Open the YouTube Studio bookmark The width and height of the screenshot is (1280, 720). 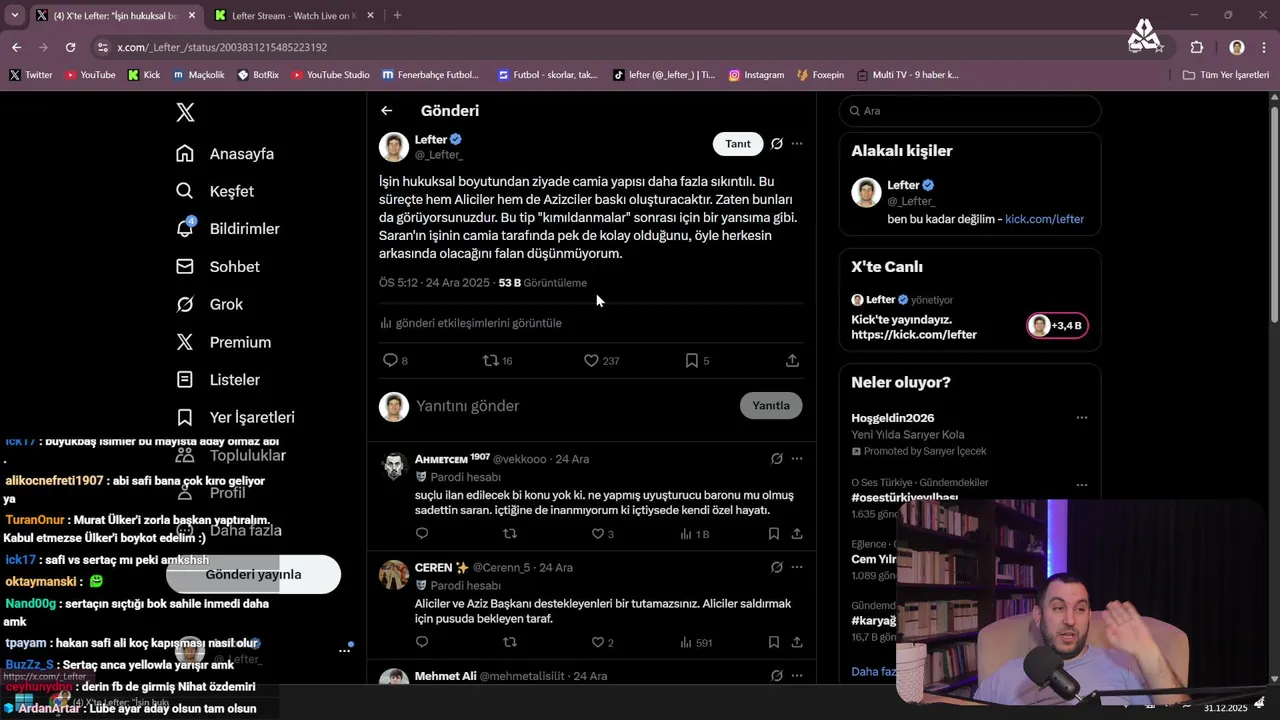(x=330, y=75)
